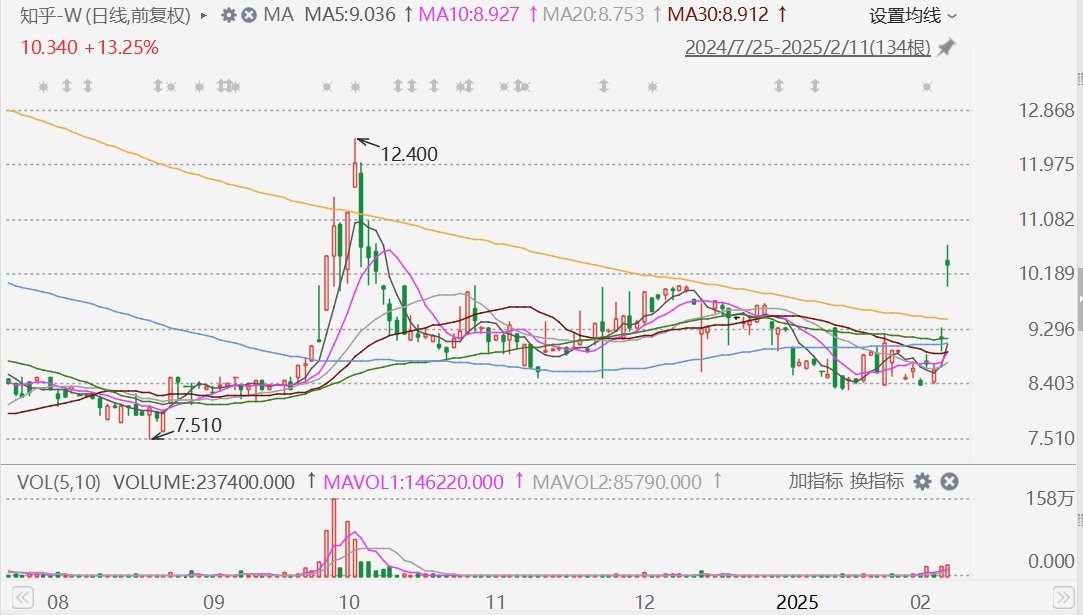Close the VOL indicator panel
This screenshot has height=615, width=1083.
point(949,482)
